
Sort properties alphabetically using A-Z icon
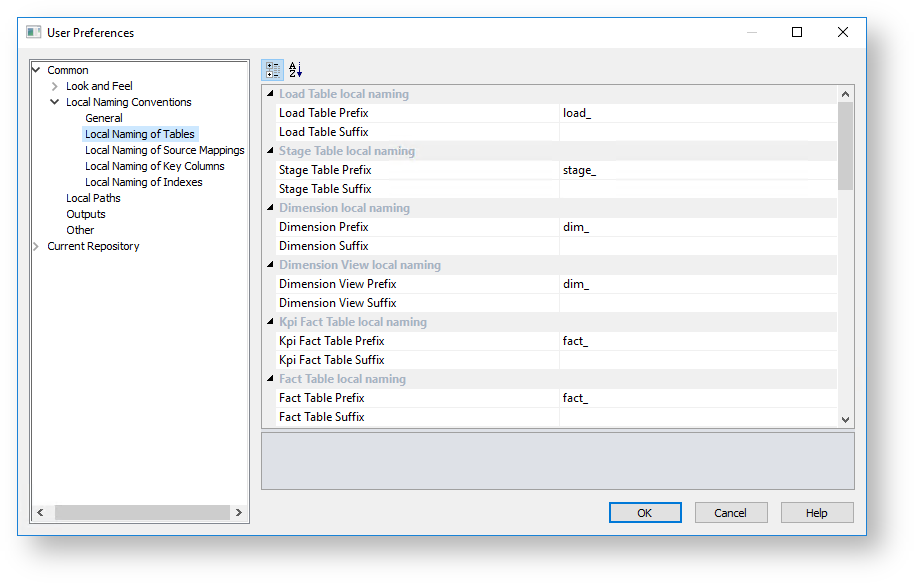coord(295,70)
